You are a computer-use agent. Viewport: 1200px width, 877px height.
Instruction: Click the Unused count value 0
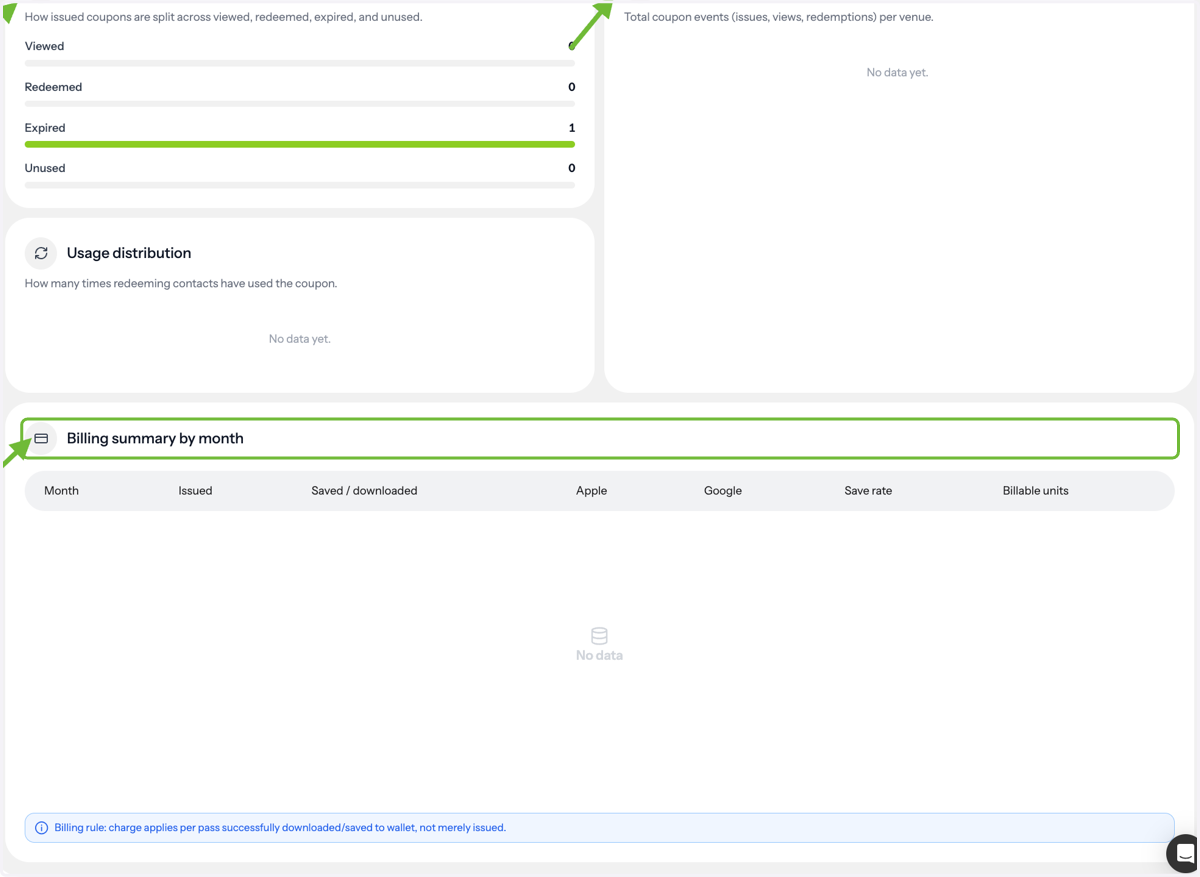tap(572, 168)
